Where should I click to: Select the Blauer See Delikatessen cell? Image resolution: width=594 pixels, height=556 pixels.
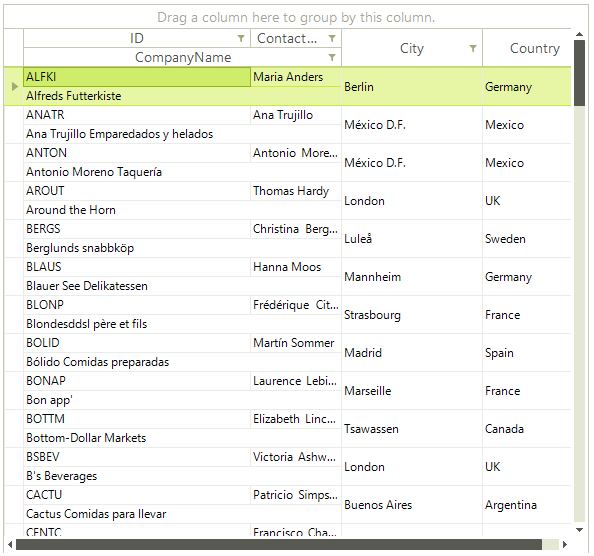(x=182, y=286)
